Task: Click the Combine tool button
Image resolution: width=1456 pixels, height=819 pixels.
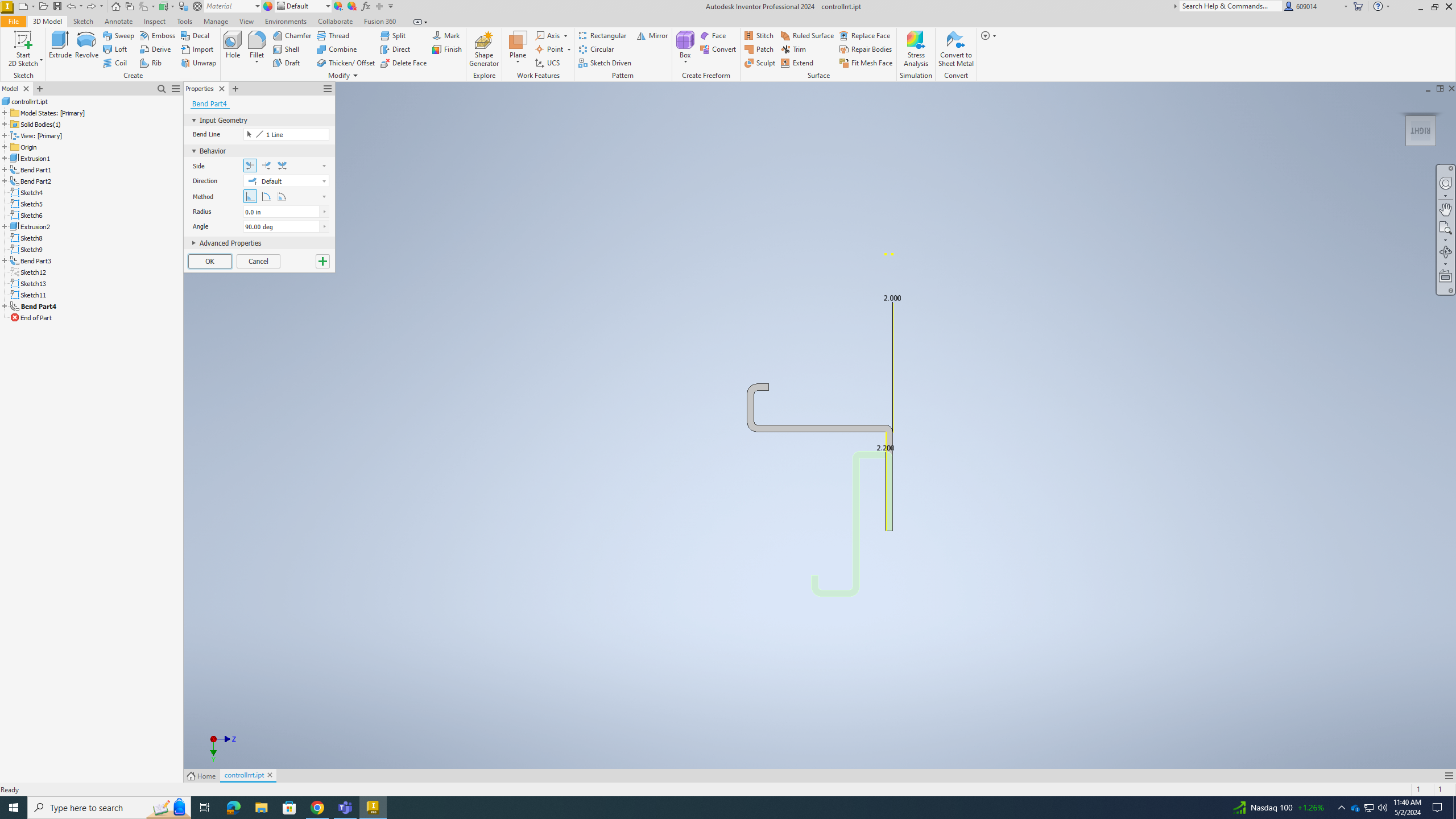Action: [337, 49]
